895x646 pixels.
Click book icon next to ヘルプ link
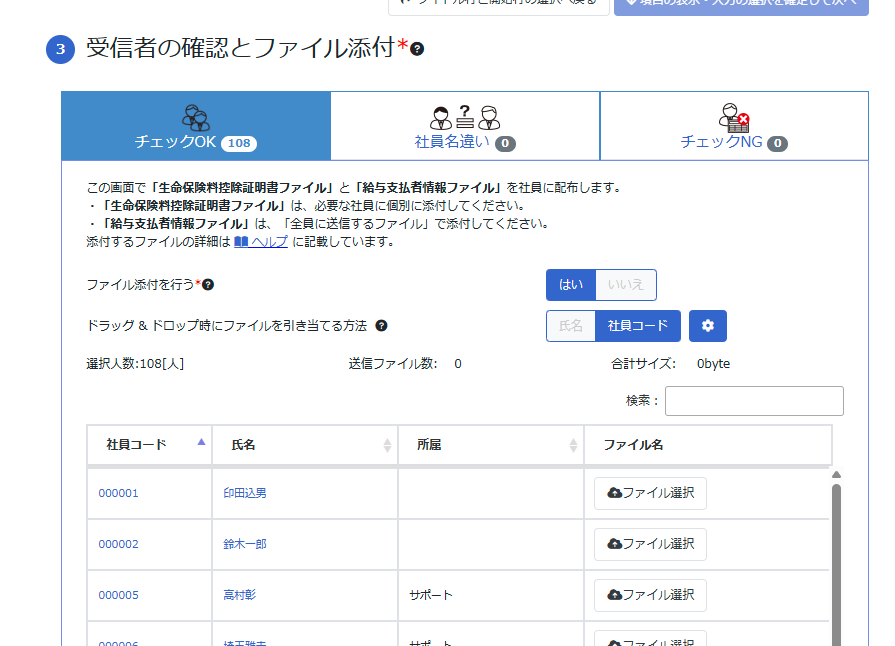tap(240, 242)
